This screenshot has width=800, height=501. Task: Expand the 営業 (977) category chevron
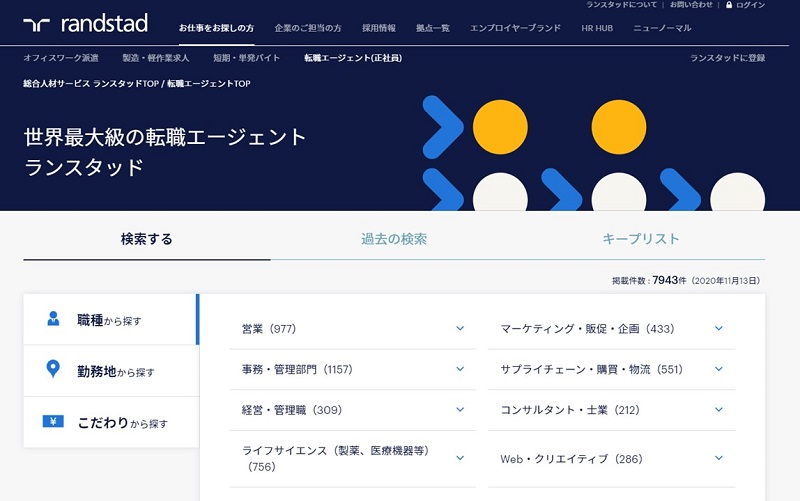point(460,329)
